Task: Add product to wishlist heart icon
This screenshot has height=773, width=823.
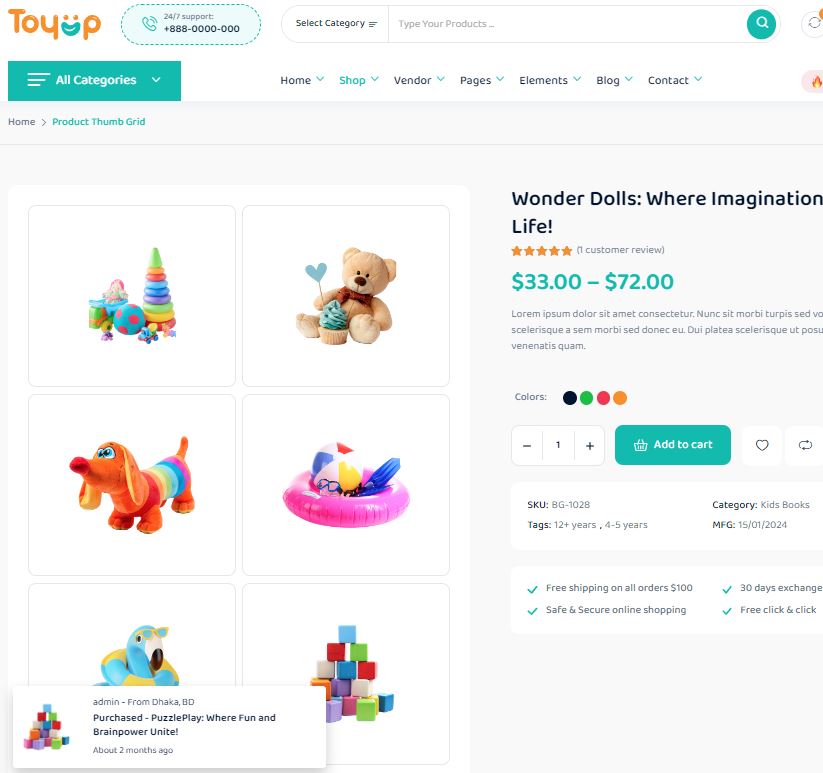Action: [x=762, y=445]
